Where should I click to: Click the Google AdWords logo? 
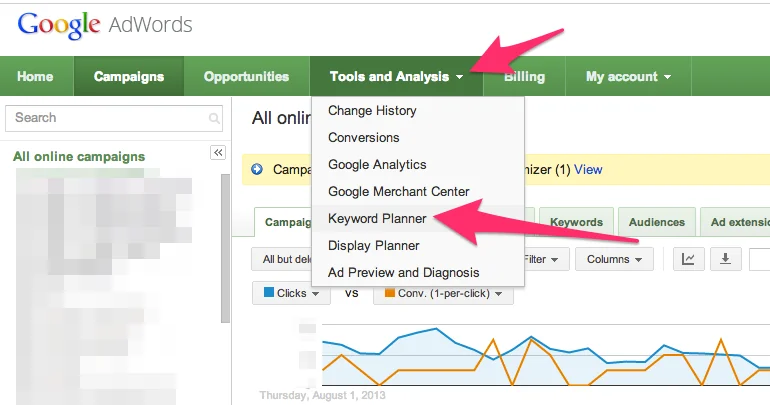tap(105, 26)
